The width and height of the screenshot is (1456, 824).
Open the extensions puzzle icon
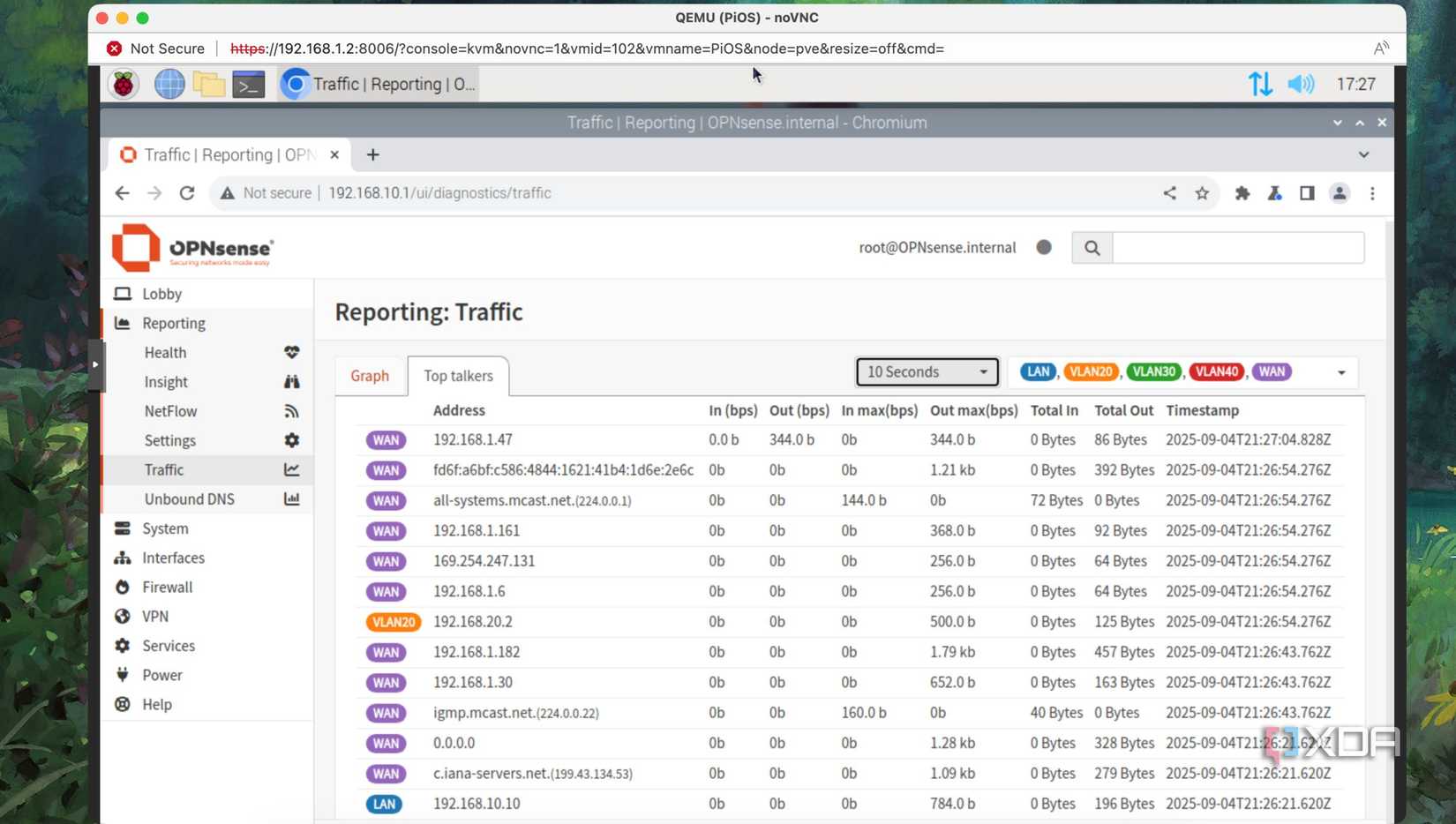[1242, 193]
